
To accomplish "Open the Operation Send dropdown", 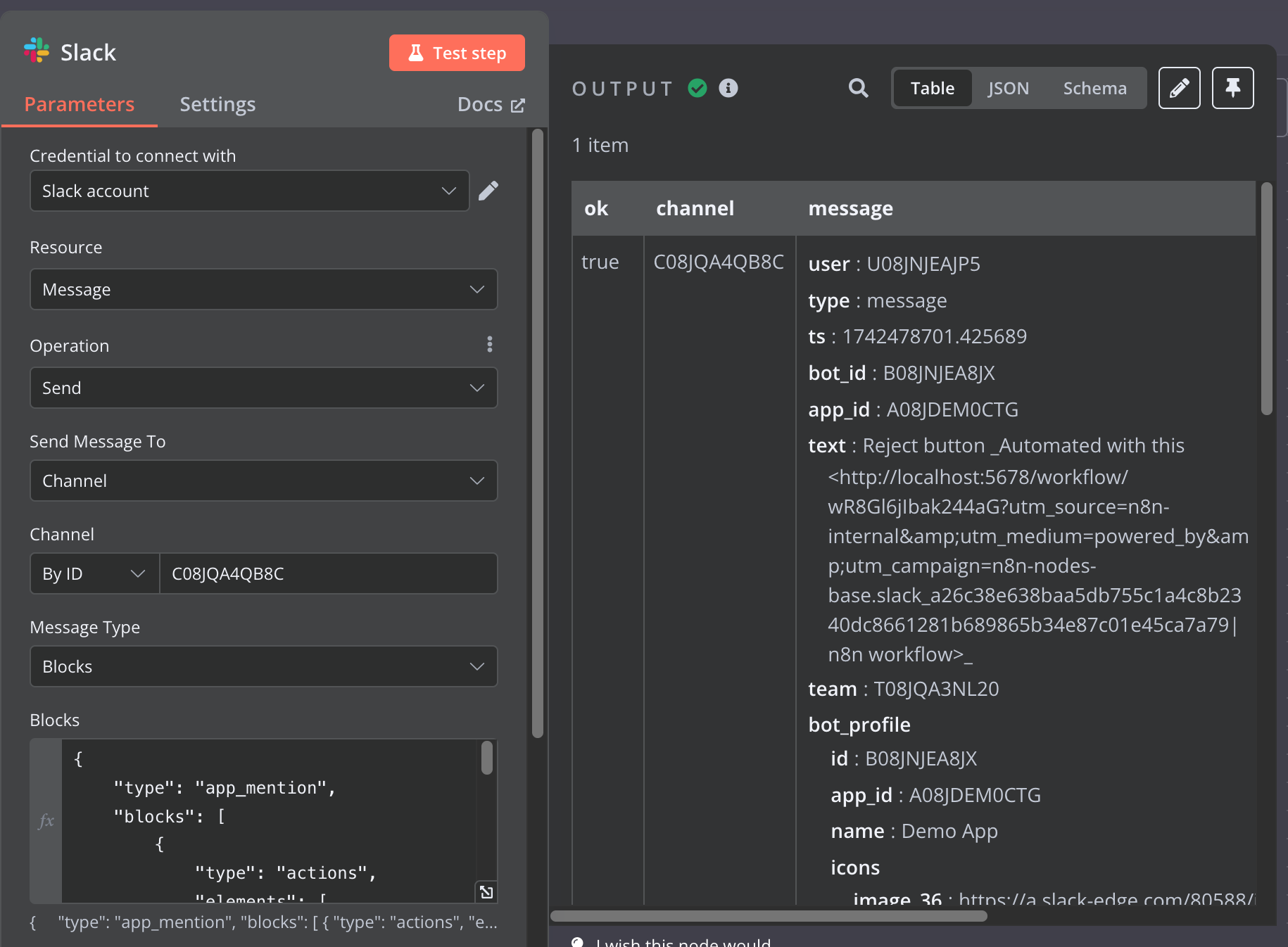I will point(264,388).
